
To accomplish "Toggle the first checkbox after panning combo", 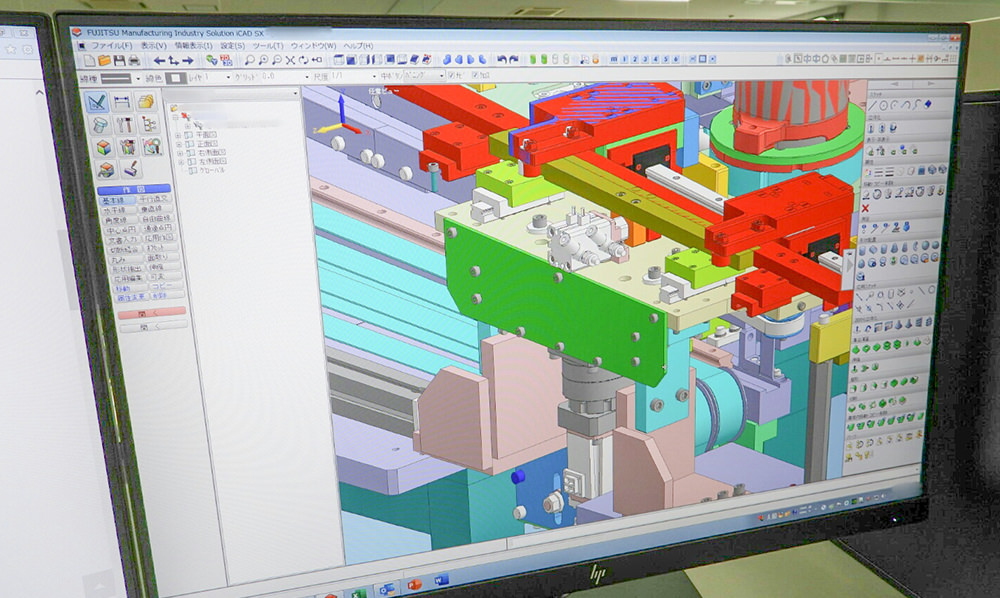I will click(452, 75).
